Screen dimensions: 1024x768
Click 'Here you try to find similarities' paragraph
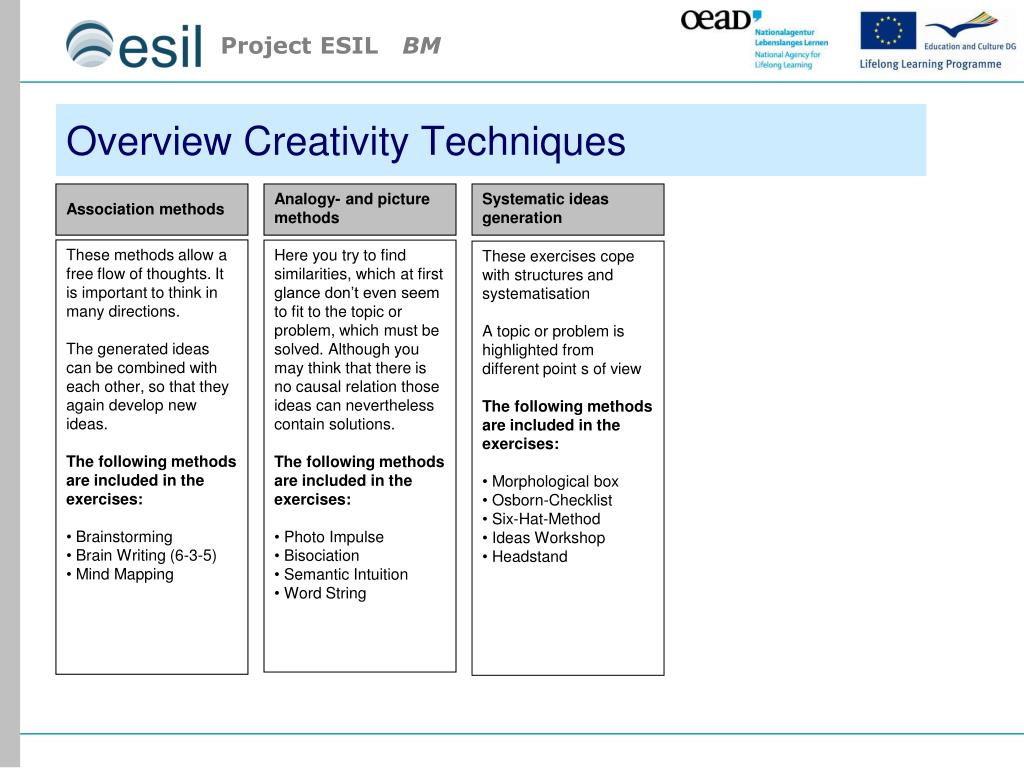(359, 340)
